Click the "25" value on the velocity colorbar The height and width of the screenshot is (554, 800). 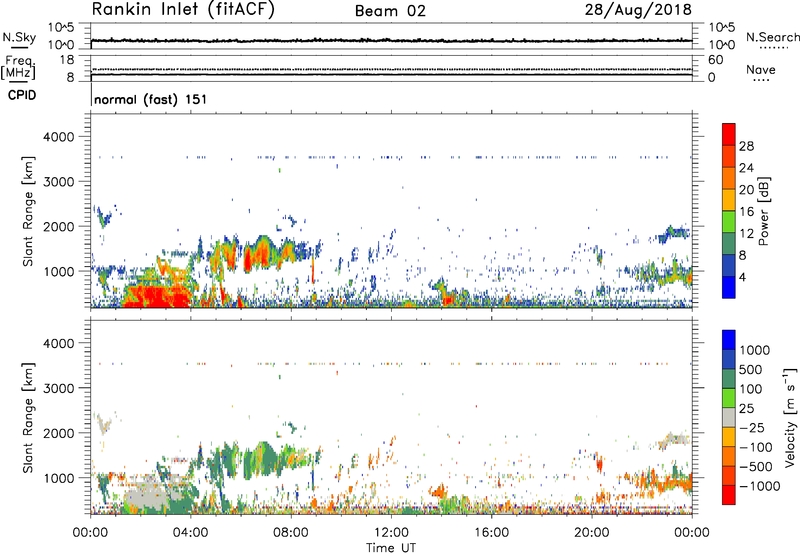point(746,409)
